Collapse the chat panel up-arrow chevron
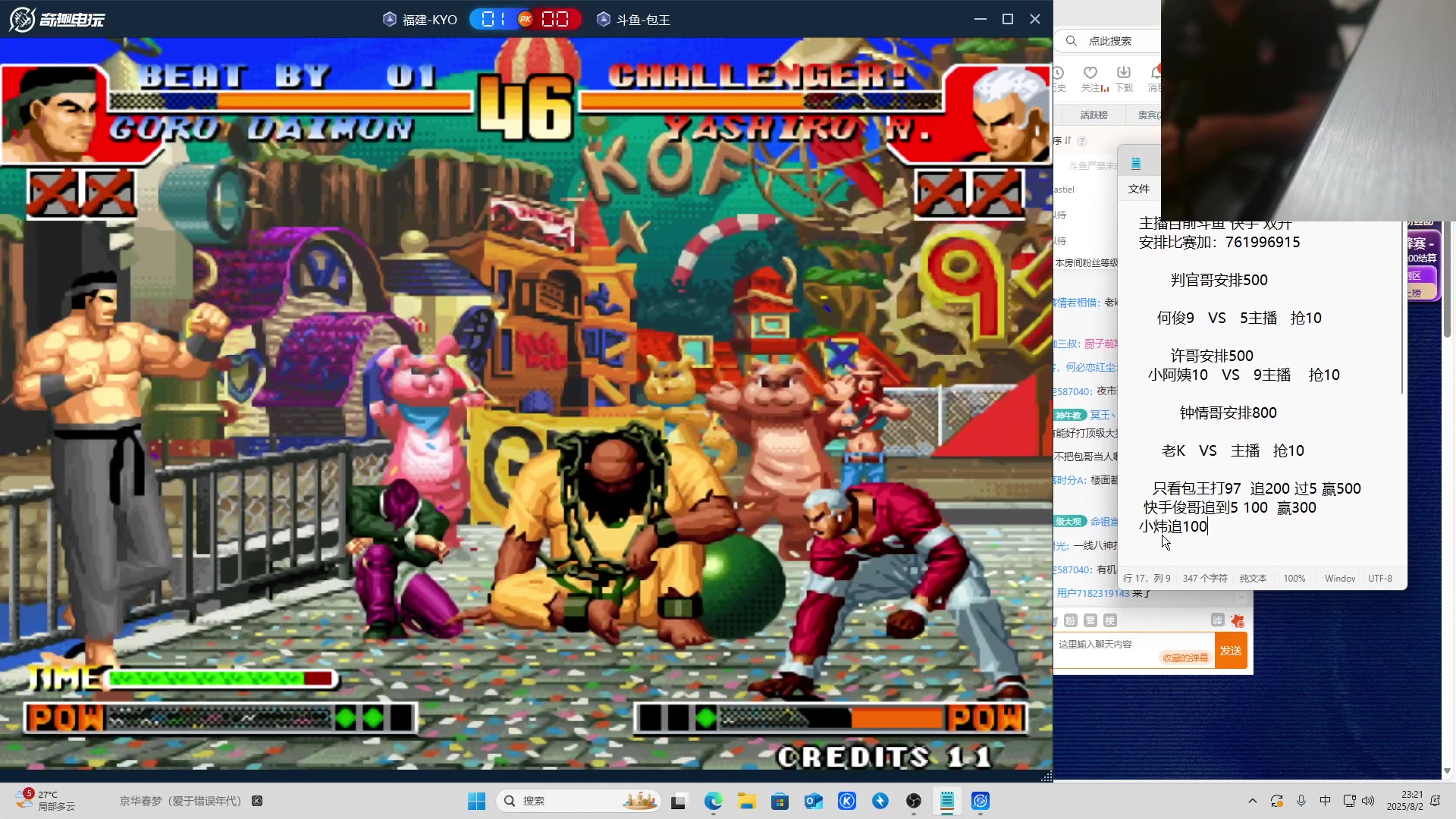This screenshot has width=1456, height=819. [1241, 598]
